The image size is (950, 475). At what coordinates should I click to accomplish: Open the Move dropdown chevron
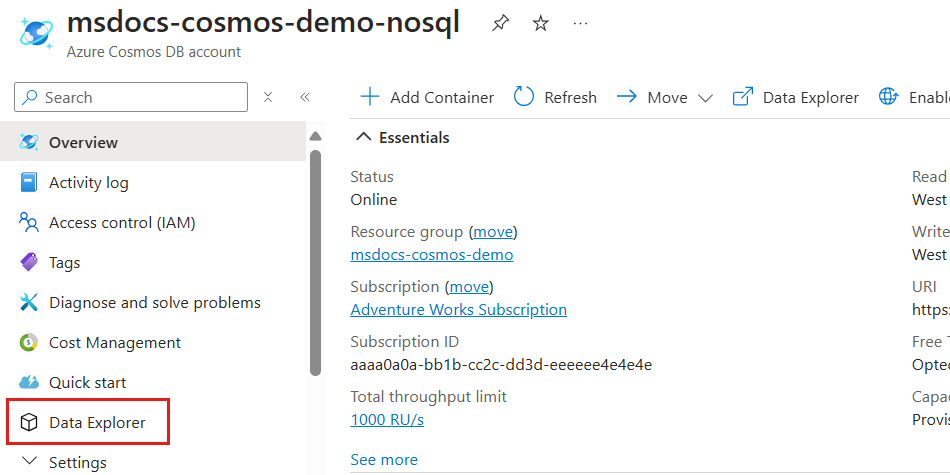pos(705,98)
